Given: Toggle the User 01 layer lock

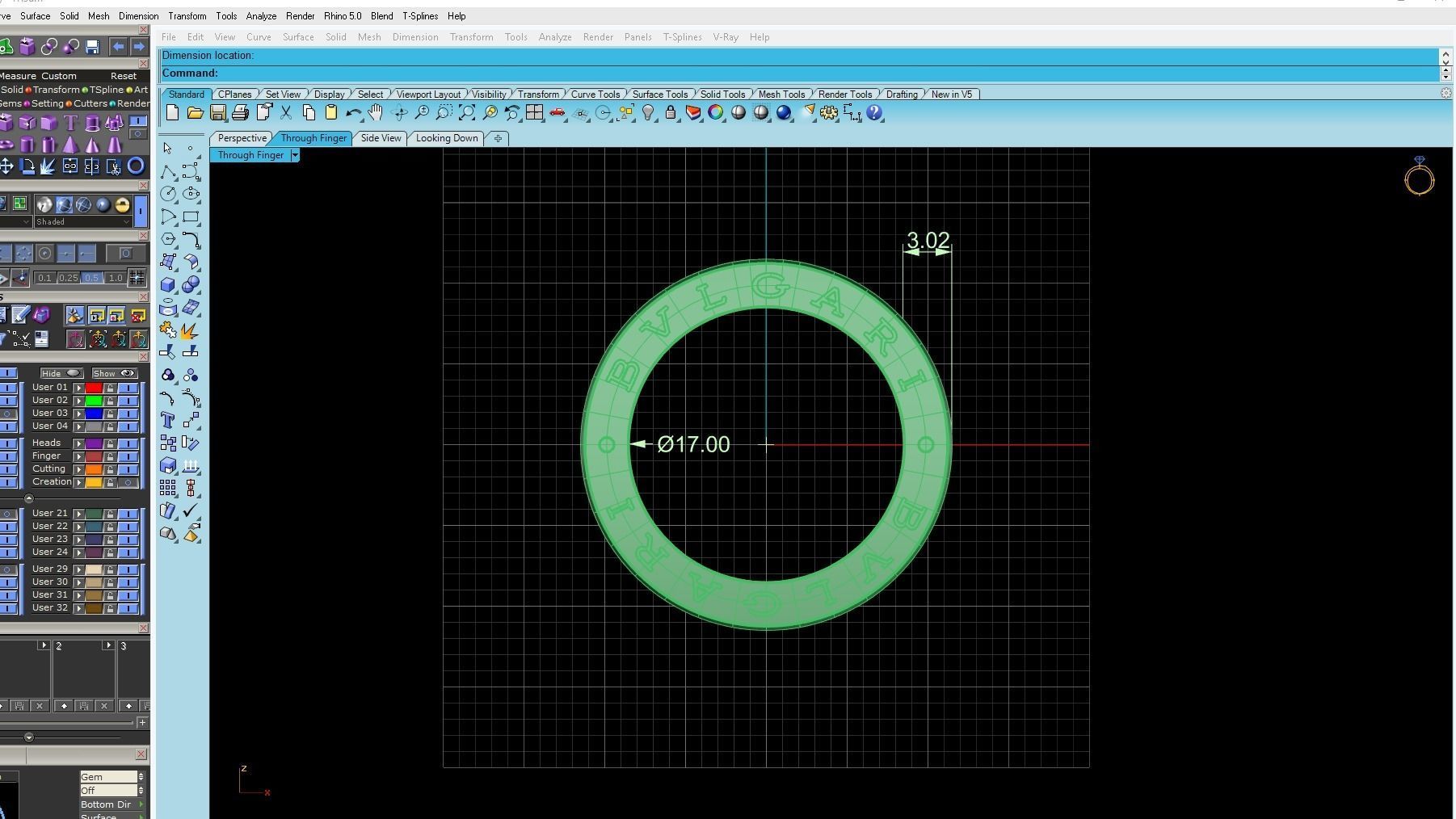Looking at the screenshot, I should click(x=110, y=388).
